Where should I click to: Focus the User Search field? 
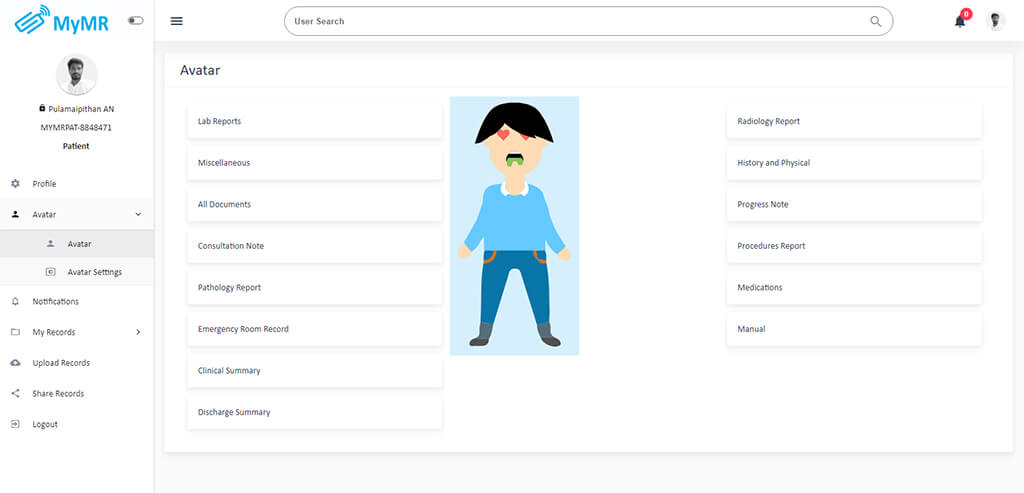(588, 21)
